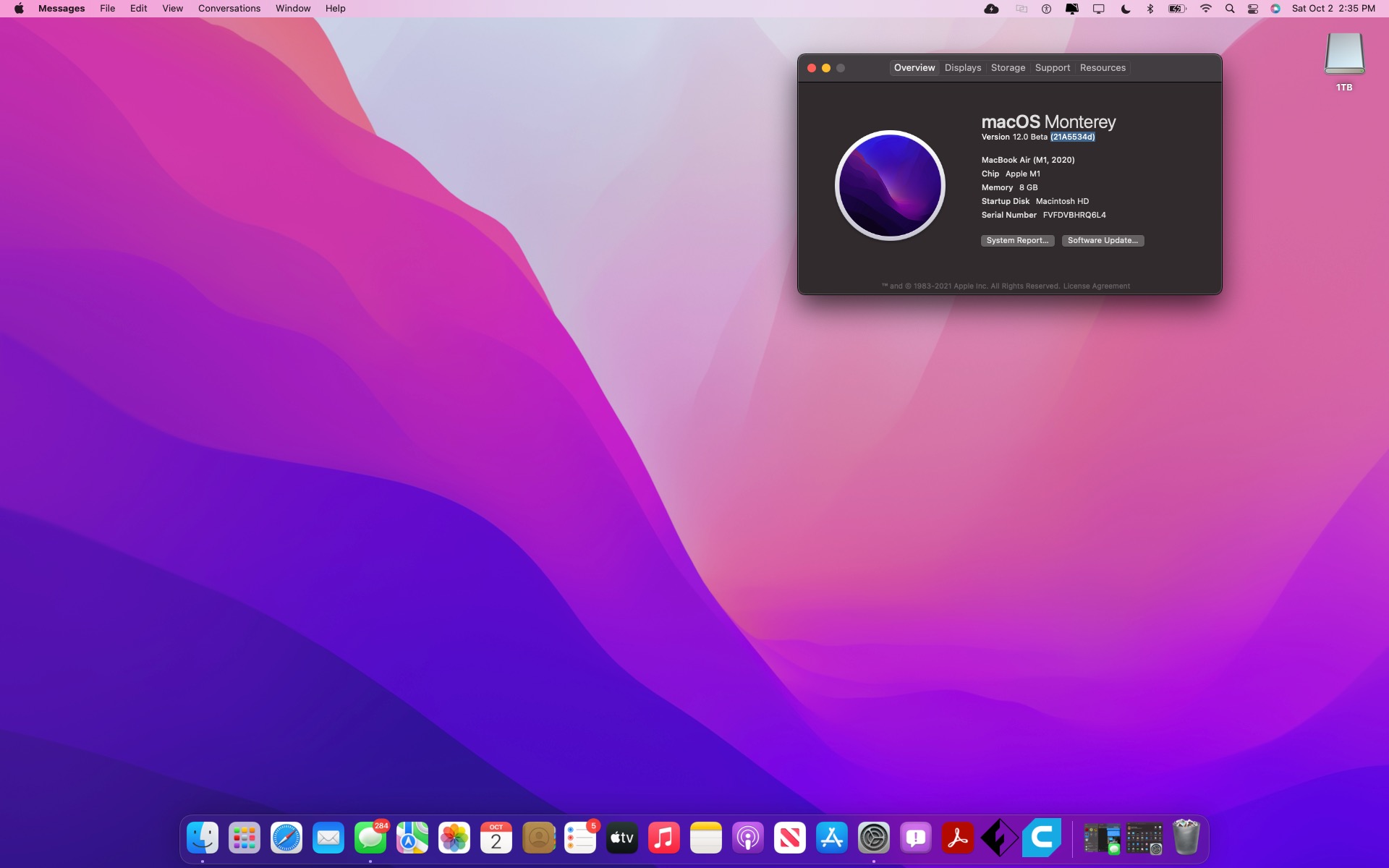Switch to the Storage tab
Viewport: 1389px width, 868px height.
[x=1008, y=68]
